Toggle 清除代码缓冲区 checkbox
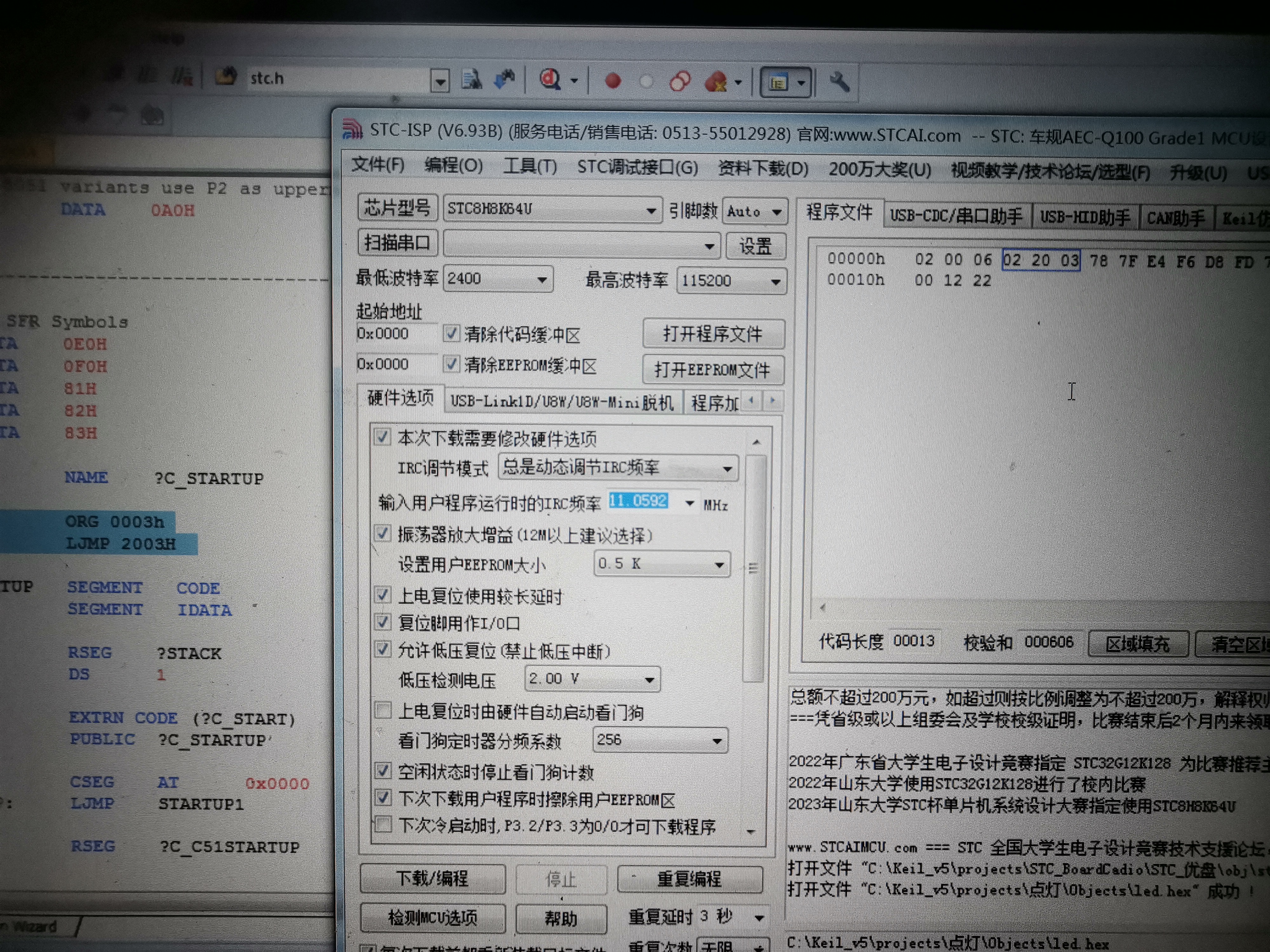The width and height of the screenshot is (1270, 952). tap(451, 334)
